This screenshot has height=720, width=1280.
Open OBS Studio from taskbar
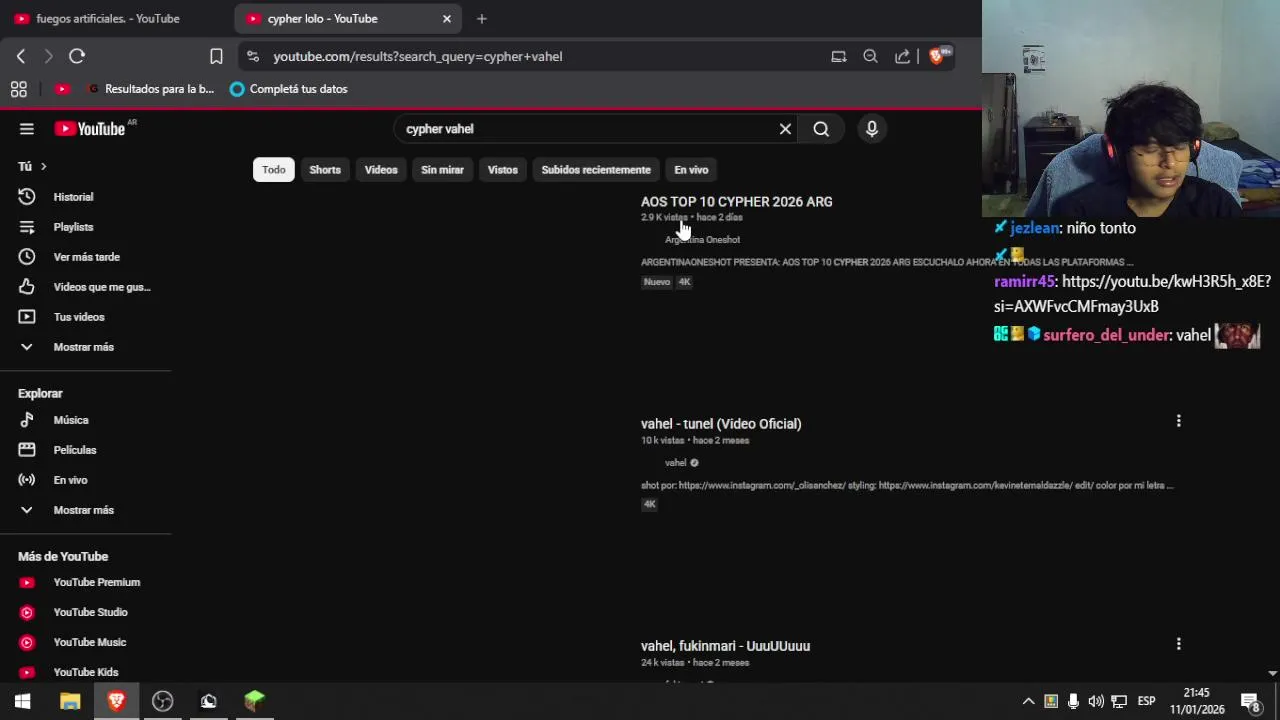coord(162,701)
